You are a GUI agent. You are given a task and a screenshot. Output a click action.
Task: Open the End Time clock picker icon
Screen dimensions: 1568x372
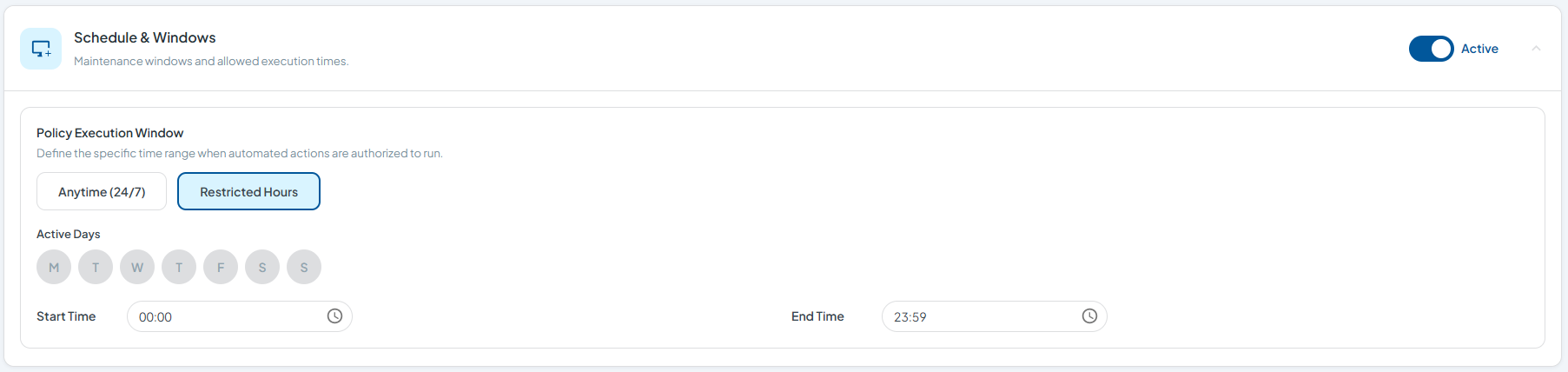click(x=1089, y=316)
